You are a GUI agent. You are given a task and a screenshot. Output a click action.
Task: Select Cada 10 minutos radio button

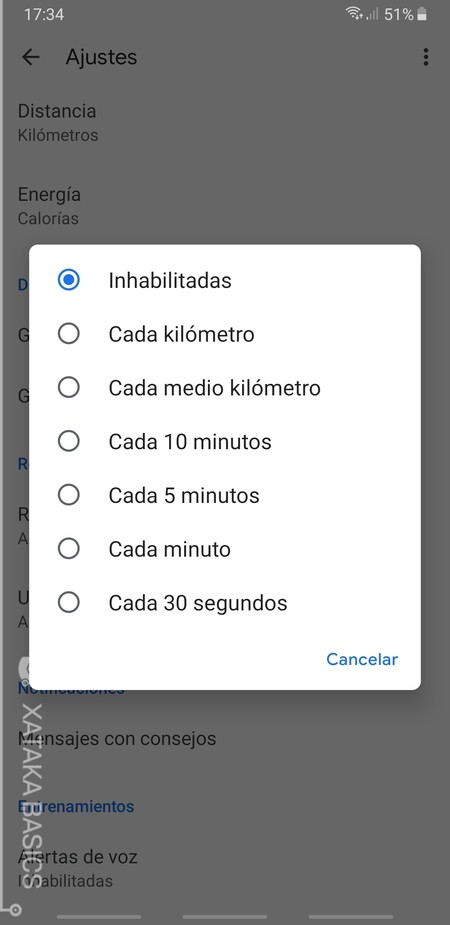(225, 442)
